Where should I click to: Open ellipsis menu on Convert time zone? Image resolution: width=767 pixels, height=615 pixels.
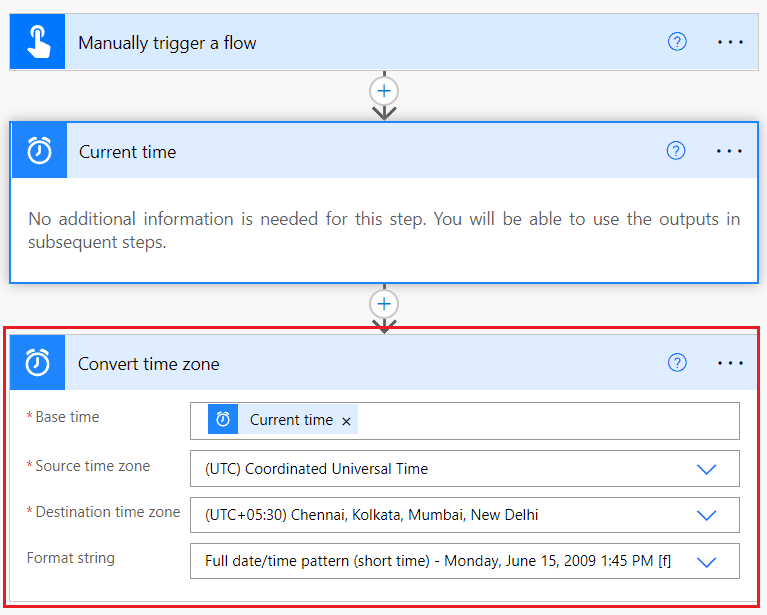coord(730,363)
